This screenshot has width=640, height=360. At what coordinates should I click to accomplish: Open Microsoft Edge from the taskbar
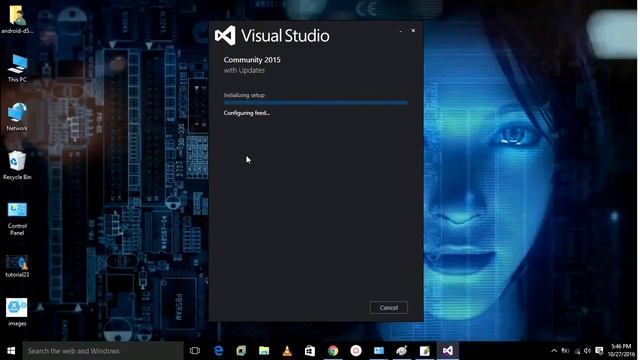(x=218, y=351)
